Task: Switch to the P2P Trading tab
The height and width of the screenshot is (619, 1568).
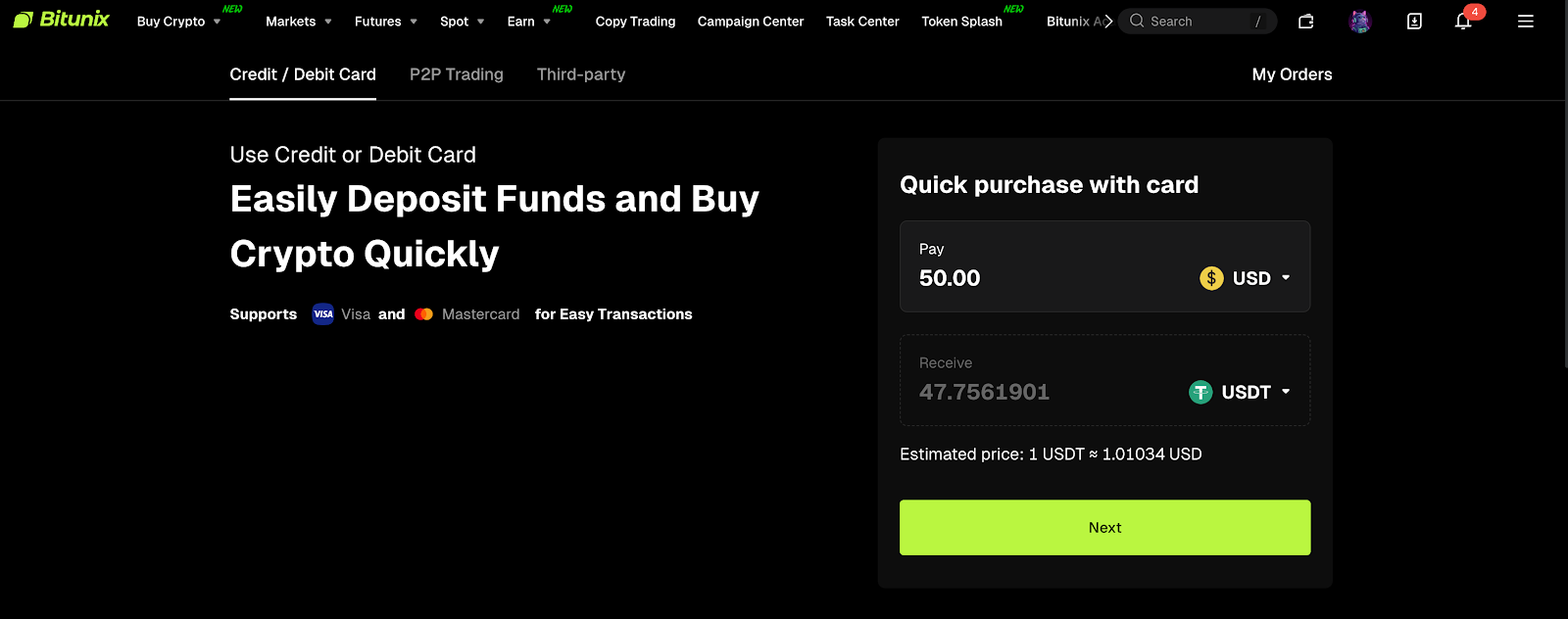Action: 456,73
